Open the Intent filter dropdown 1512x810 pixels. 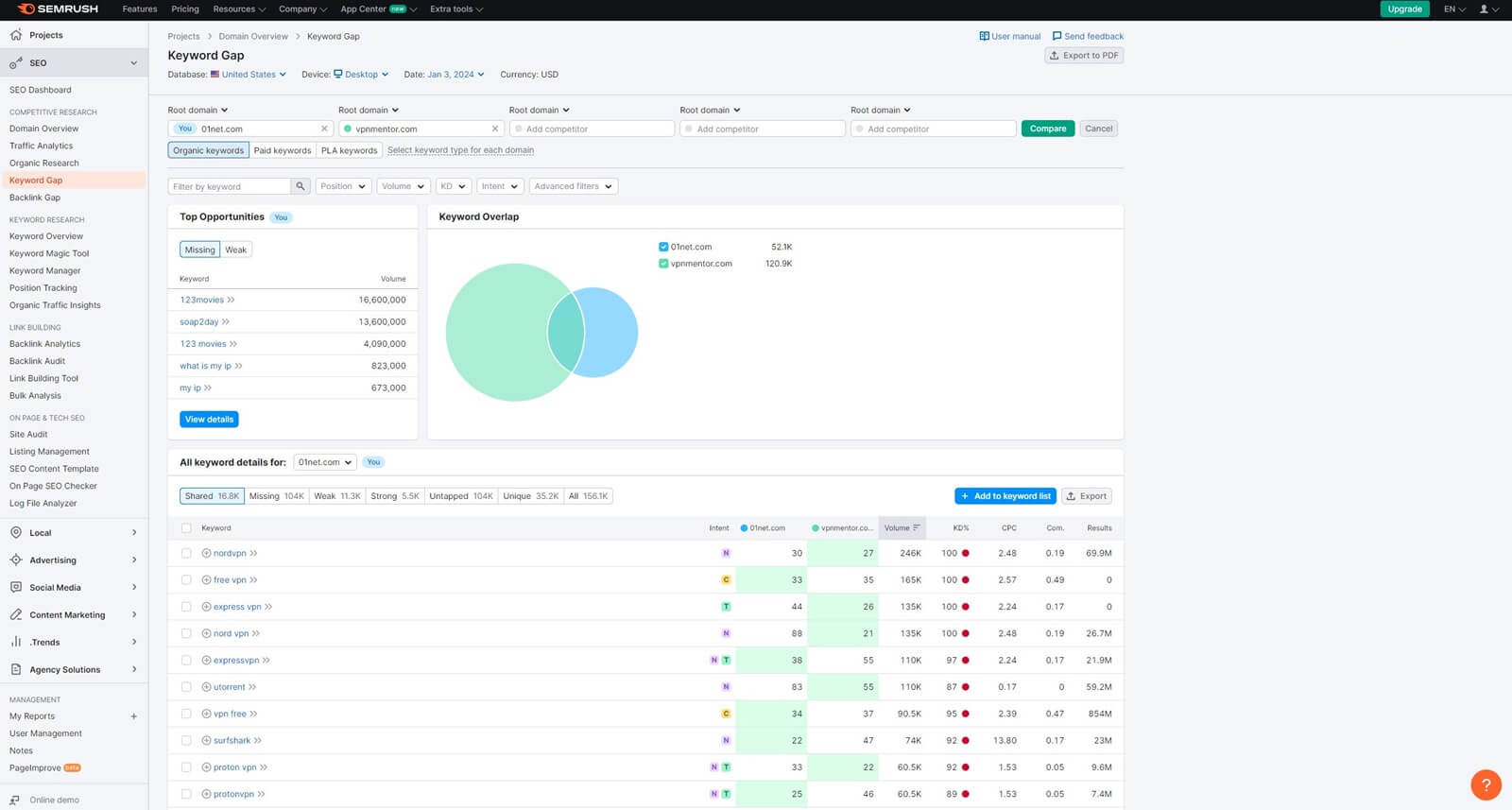499,186
